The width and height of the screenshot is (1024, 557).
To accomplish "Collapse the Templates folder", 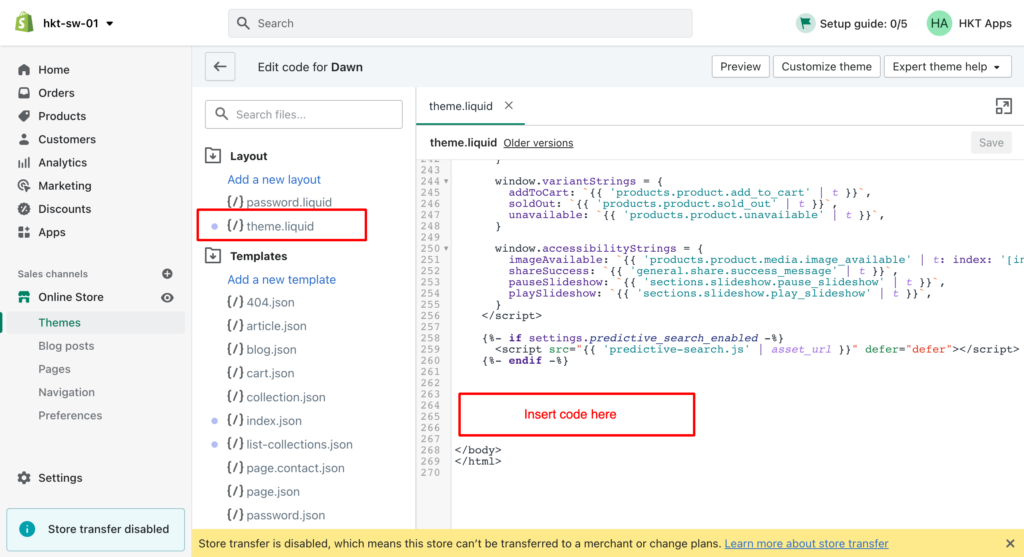I will click(x=213, y=255).
